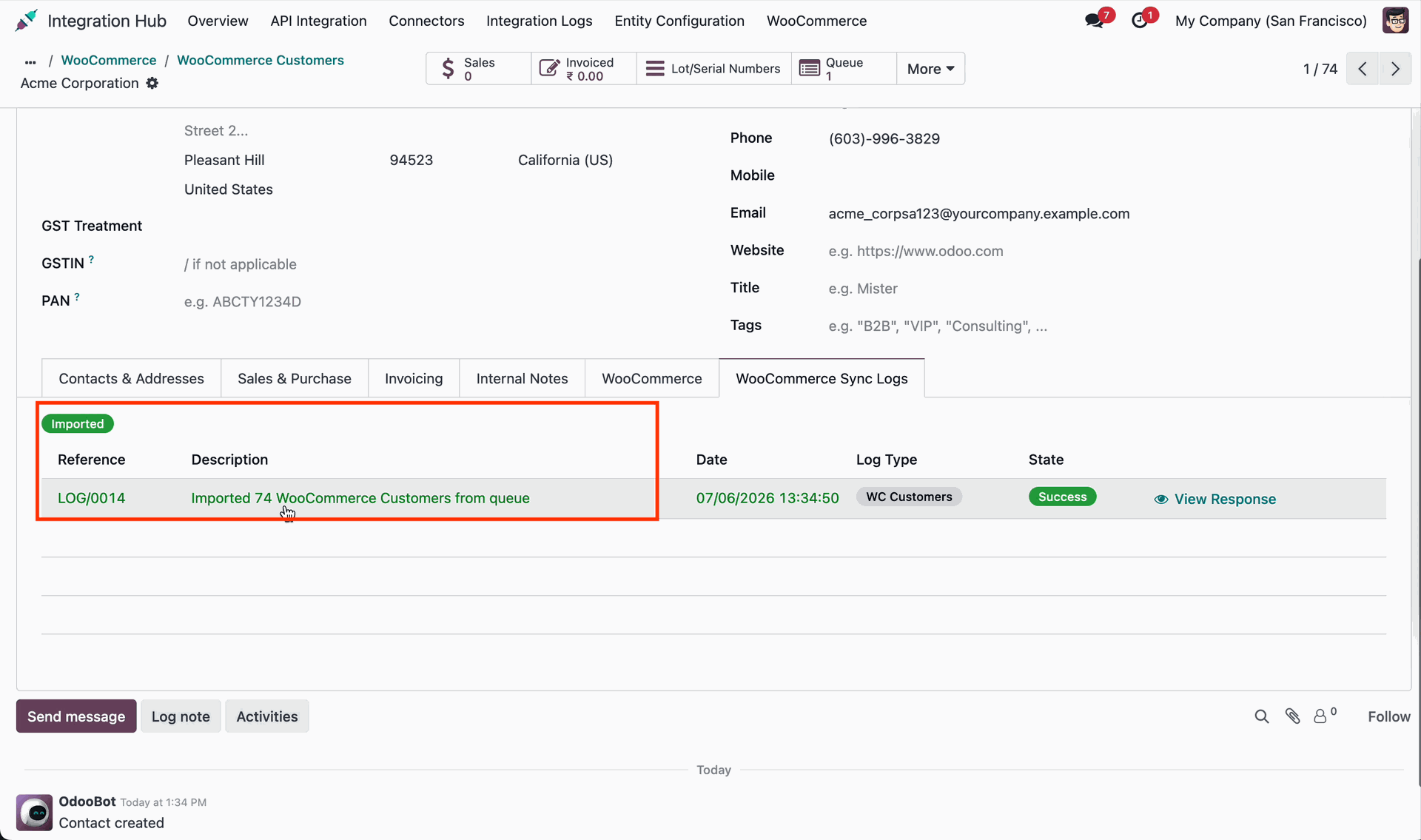Open the user avatar menu
Viewport: 1421px width, 840px height.
click(1395, 21)
